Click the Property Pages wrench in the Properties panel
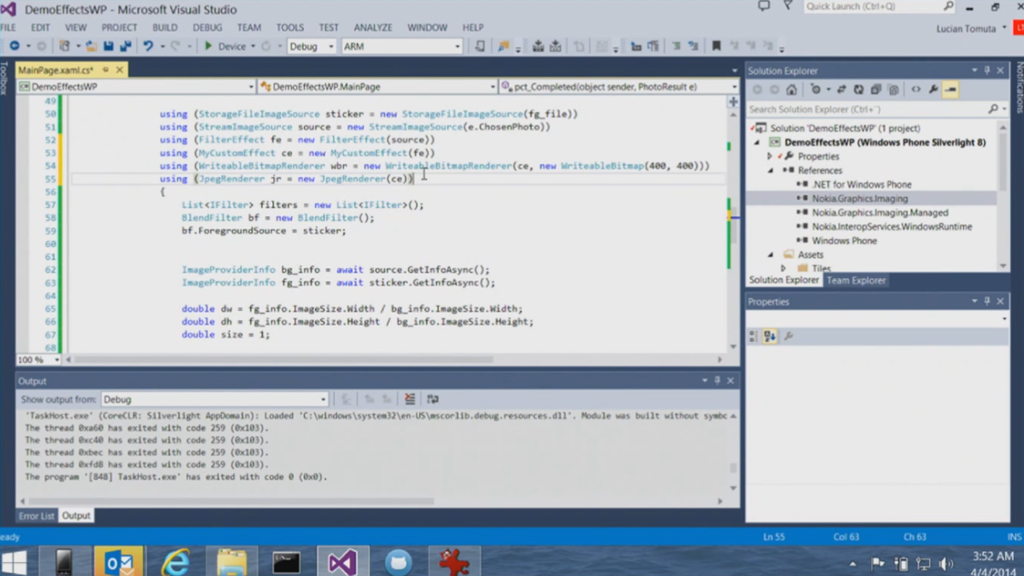1024x576 pixels. (x=788, y=336)
